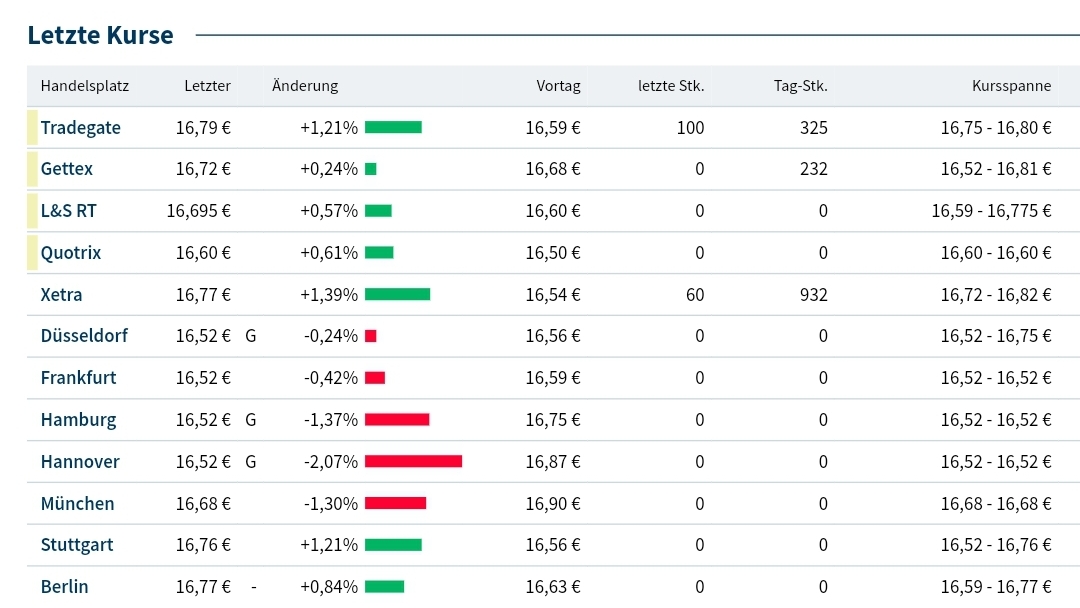1080x608 pixels.
Task: Click the green change bar for Xetra
Action: (397, 294)
